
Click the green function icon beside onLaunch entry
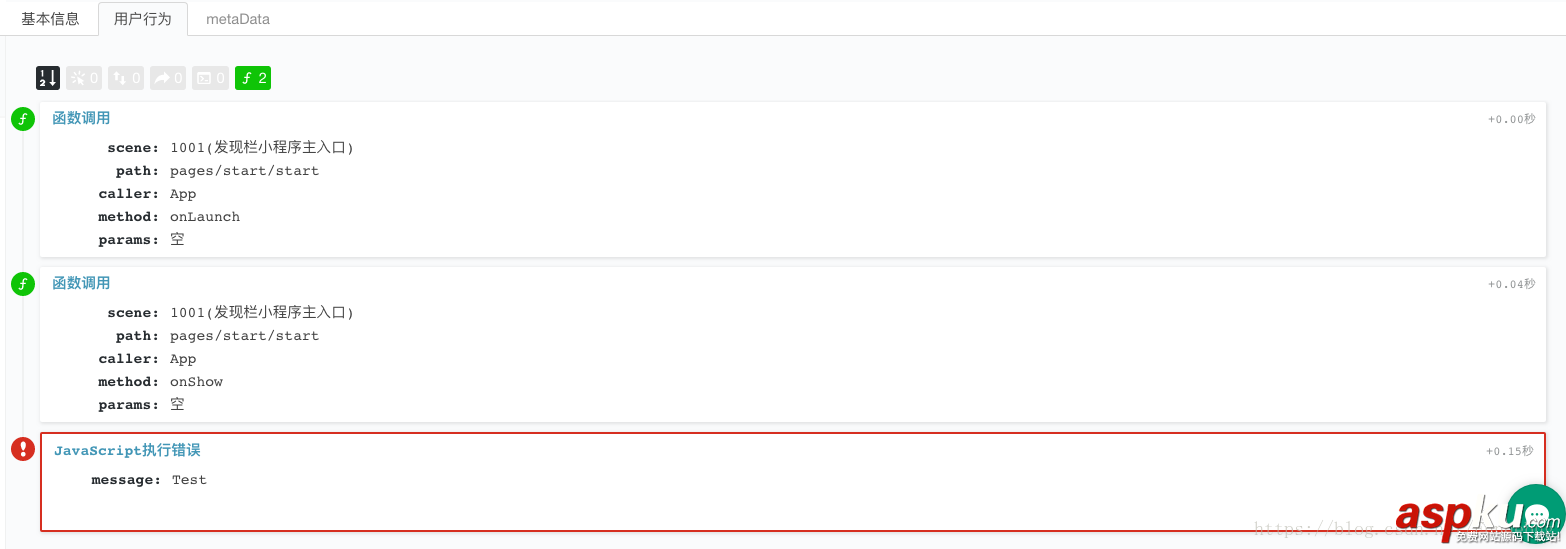23,119
